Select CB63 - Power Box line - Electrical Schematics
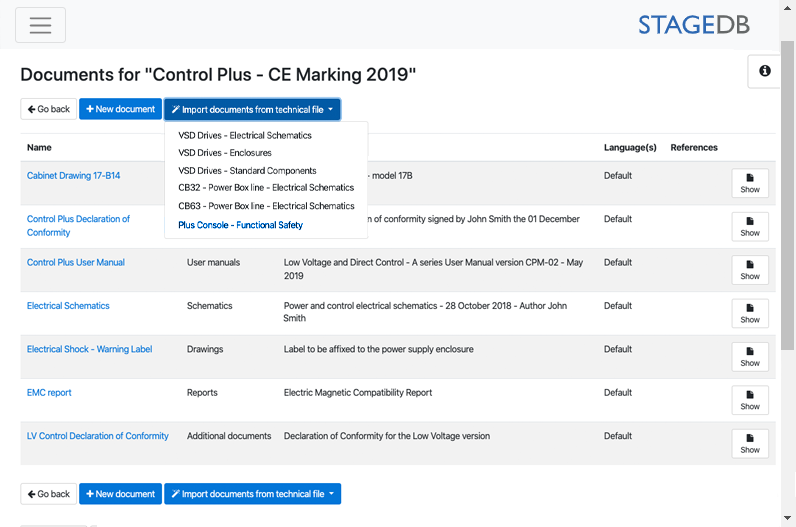The height and width of the screenshot is (527, 796). tap(266, 206)
